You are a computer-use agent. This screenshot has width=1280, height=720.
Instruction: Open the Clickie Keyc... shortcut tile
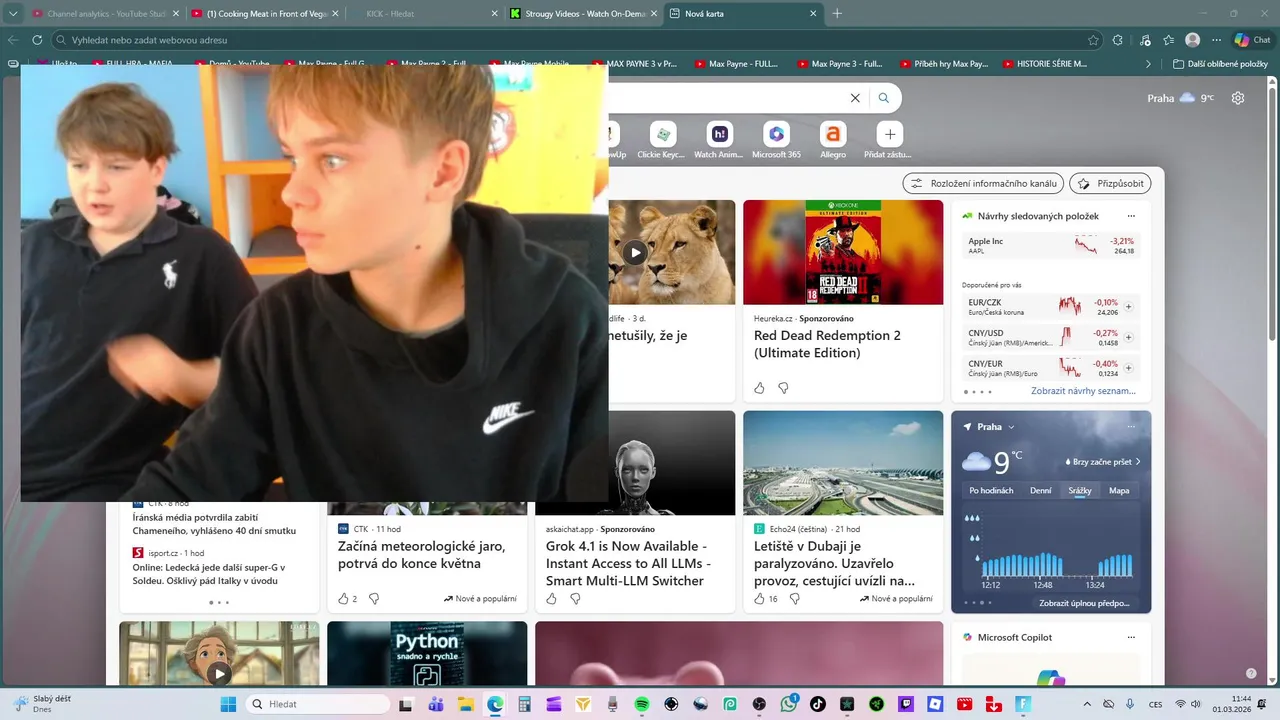tap(661, 140)
